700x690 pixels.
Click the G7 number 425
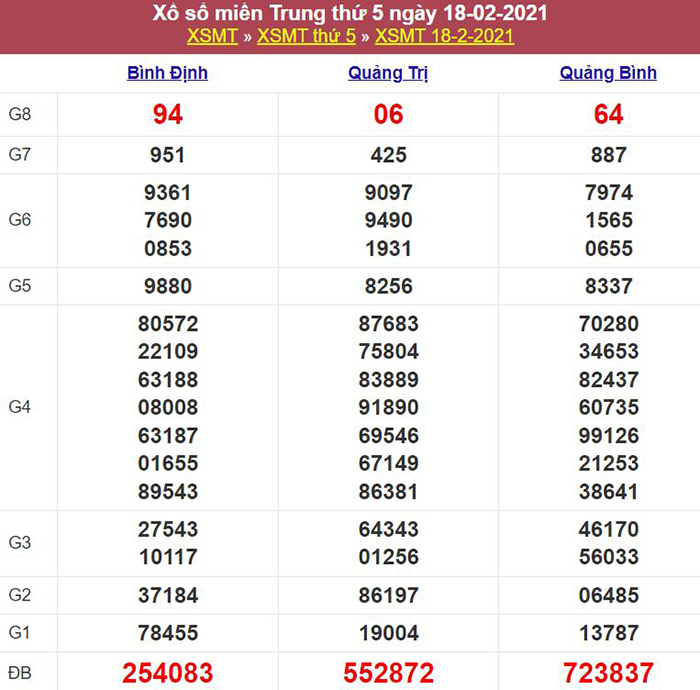[x=388, y=155]
